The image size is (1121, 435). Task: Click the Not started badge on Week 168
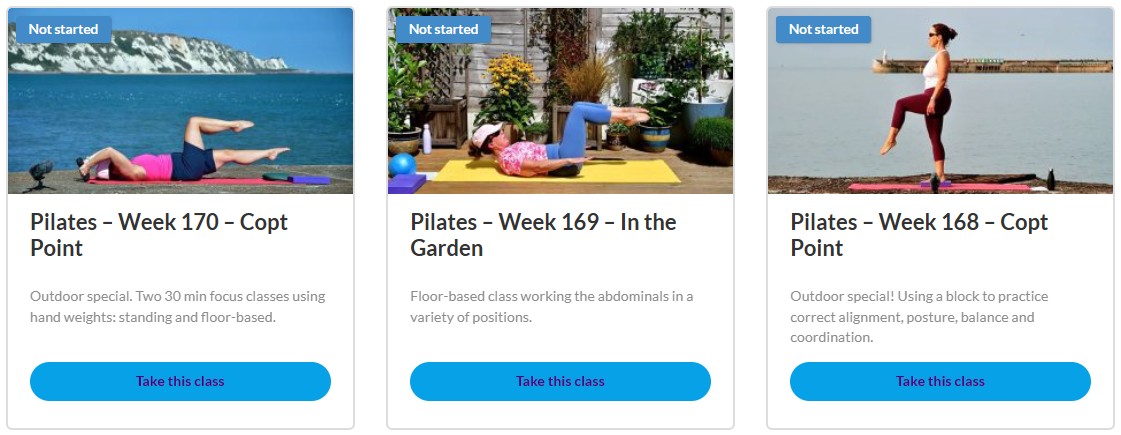coord(823,29)
